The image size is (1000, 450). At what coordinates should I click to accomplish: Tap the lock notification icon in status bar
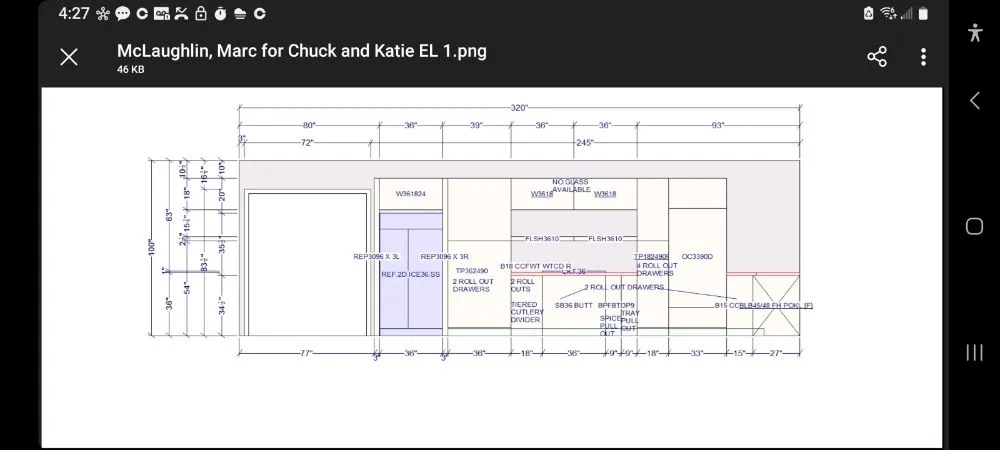[200, 14]
